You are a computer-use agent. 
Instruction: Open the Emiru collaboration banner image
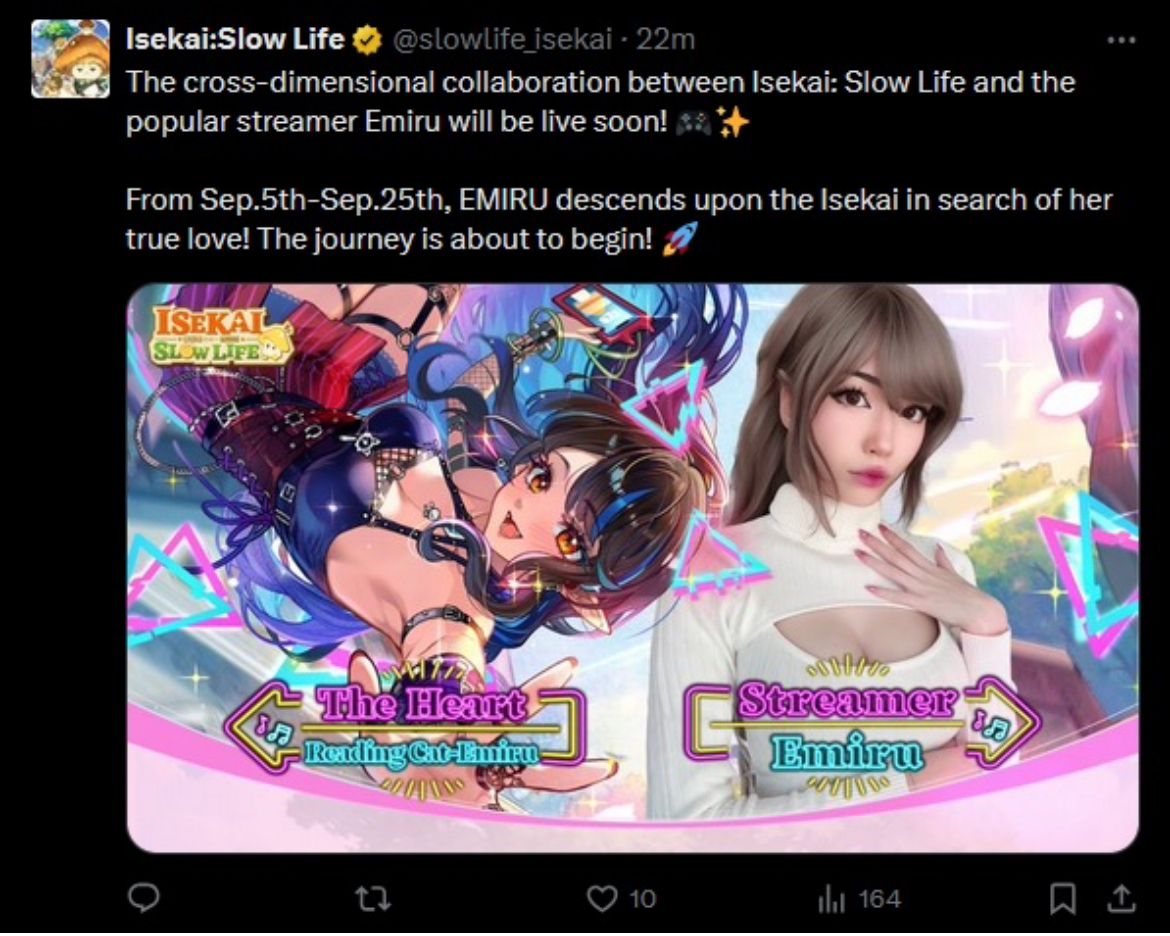pyautogui.click(x=633, y=568)
